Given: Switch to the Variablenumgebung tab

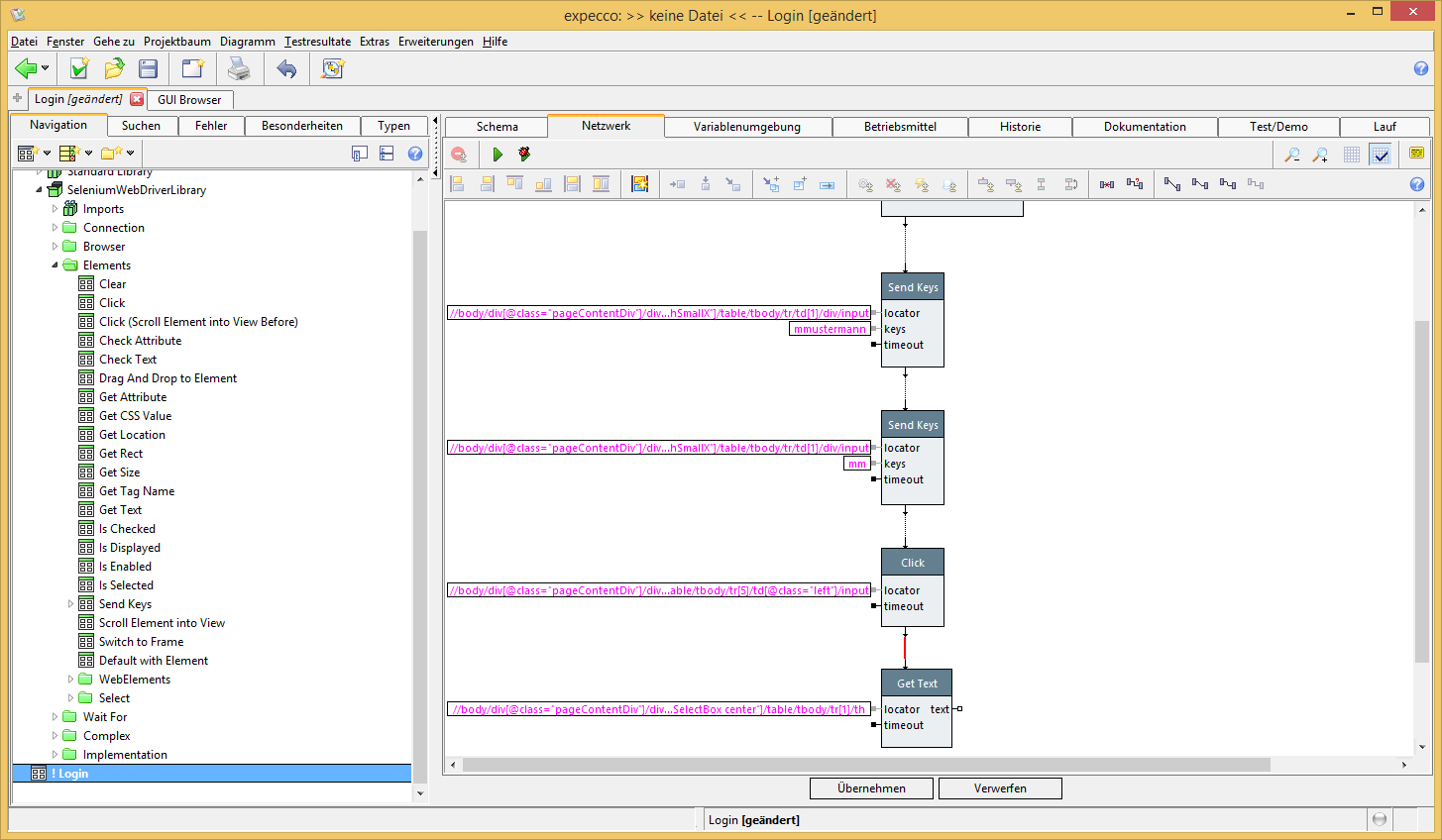Looking at the screenshot, I should pos(747,127).
